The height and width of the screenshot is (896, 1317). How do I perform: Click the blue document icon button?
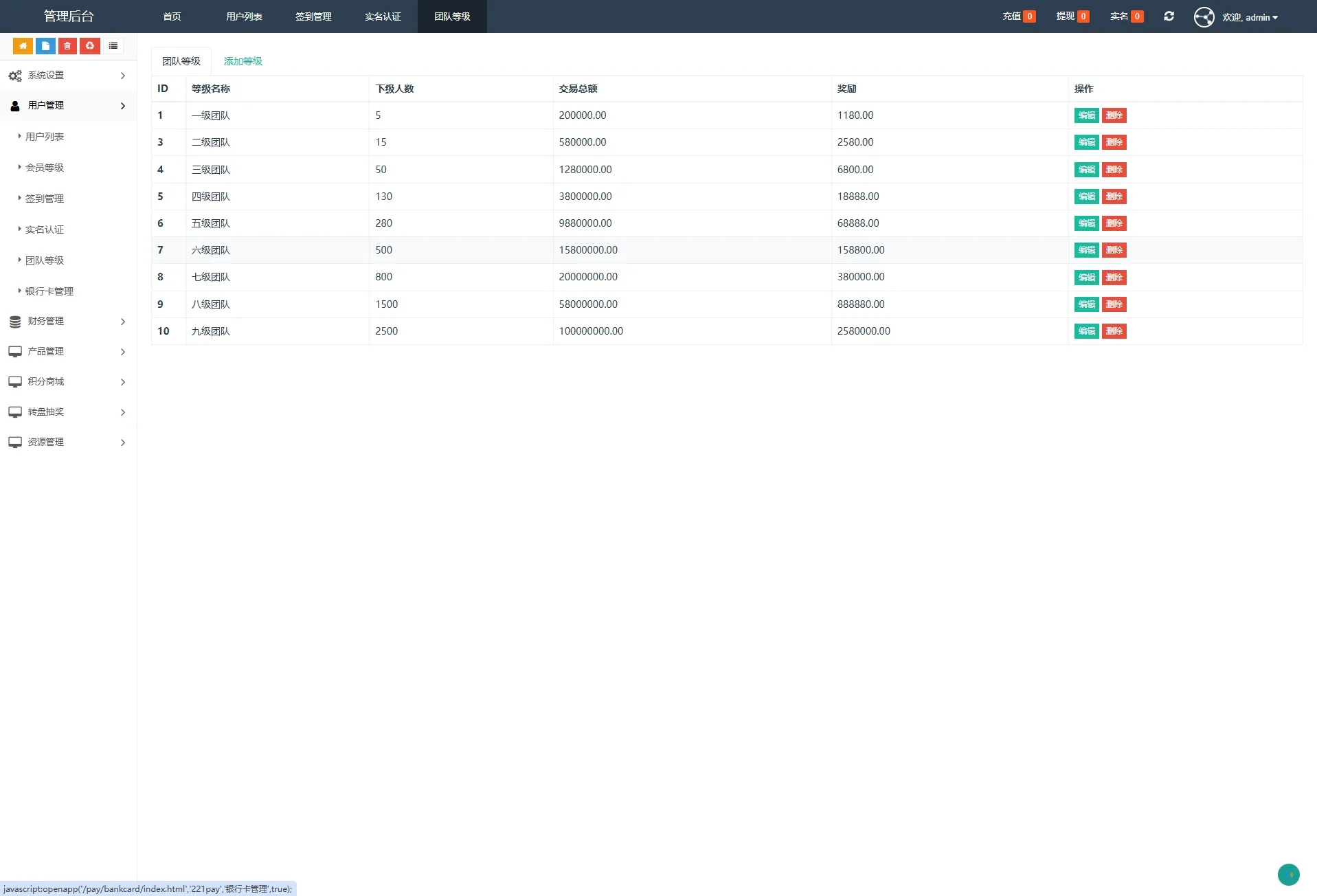(x=45, y=46)
